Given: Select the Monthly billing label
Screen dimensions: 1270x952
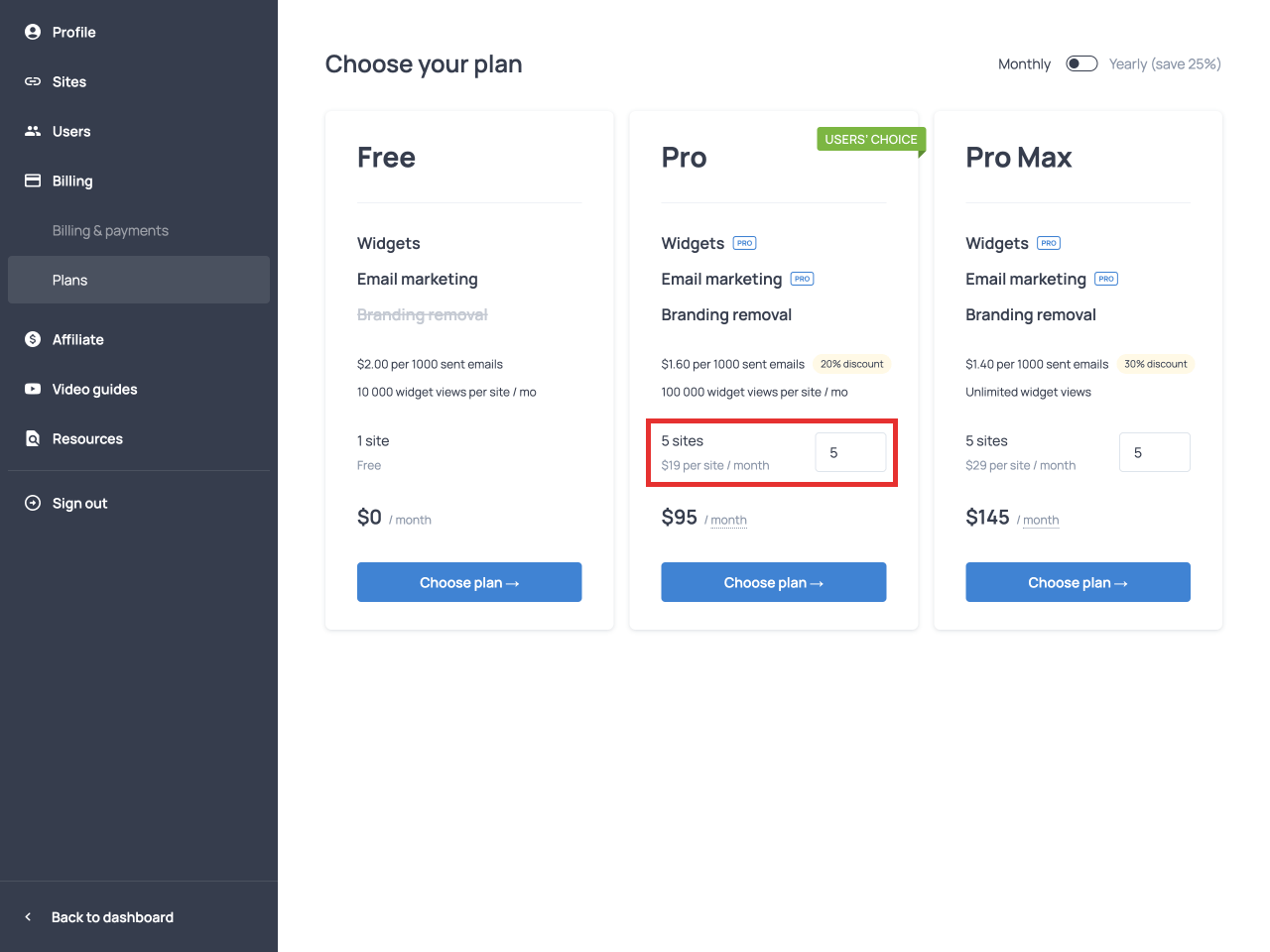Looking at the screenshot, I should click(x=1024, y=64).
